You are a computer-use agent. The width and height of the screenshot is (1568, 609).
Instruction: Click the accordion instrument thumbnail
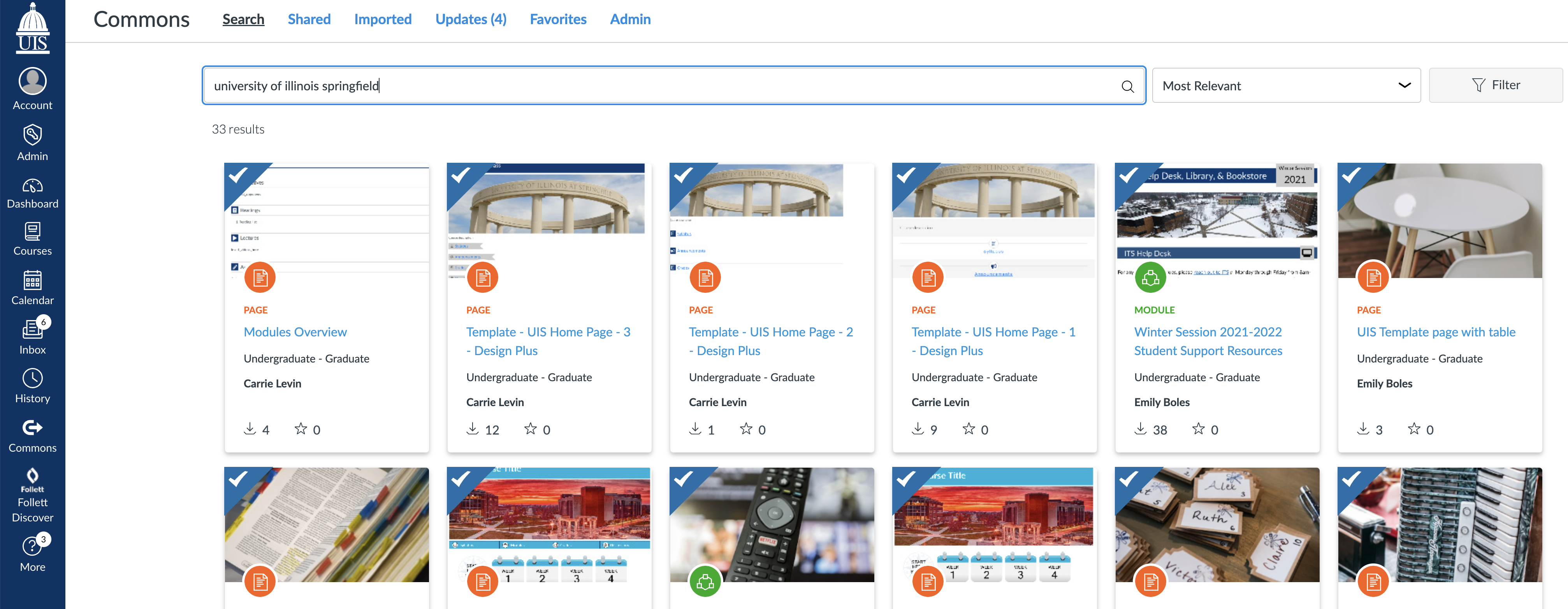[1440, 525]
